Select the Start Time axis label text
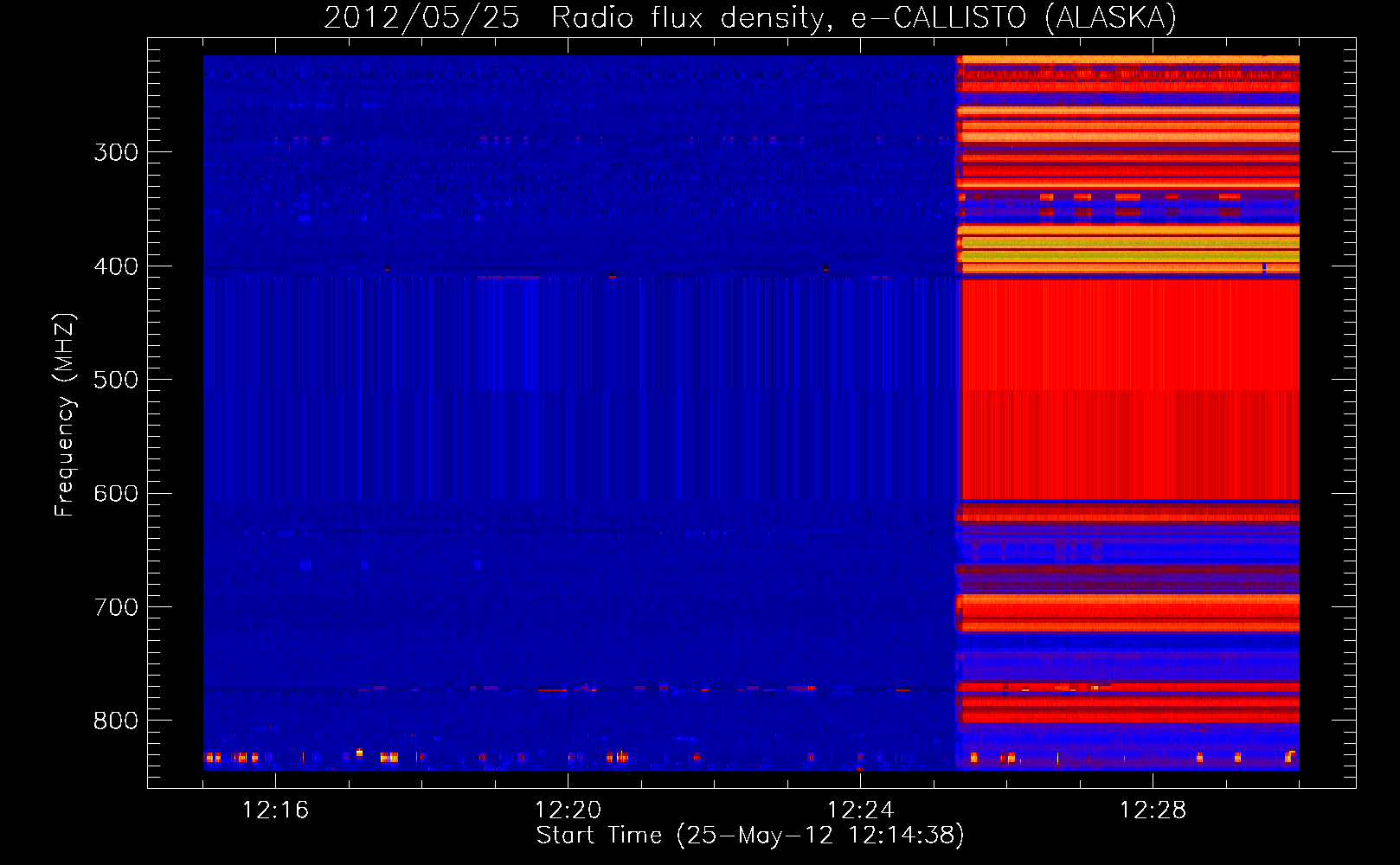The width and height of the screenshot is (1400, 865). coord(750,836)
